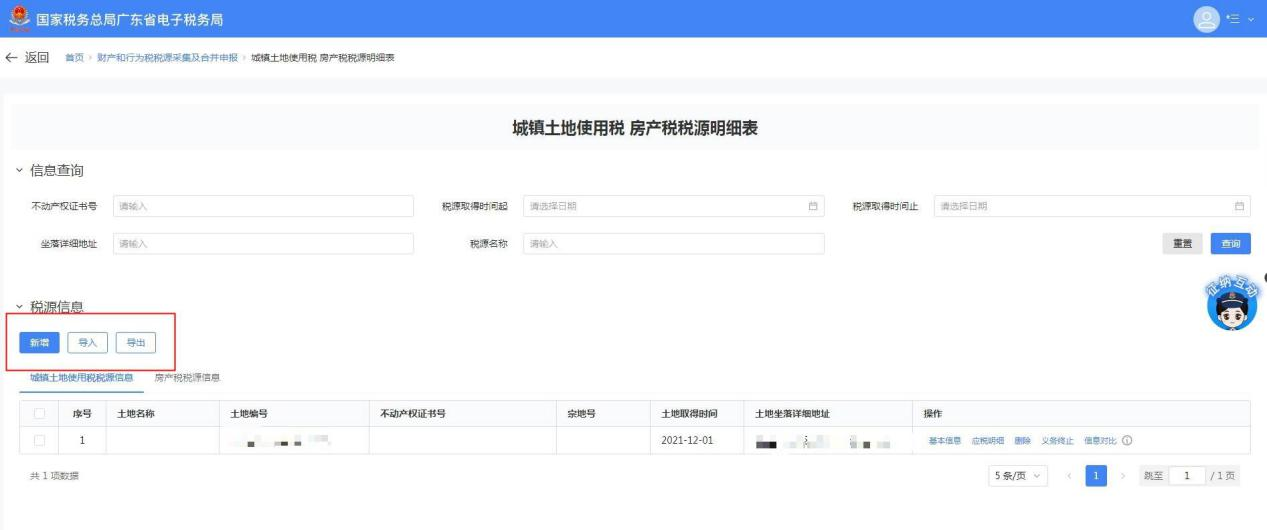Click the back arrow beside 返回

tap(11, 57)
